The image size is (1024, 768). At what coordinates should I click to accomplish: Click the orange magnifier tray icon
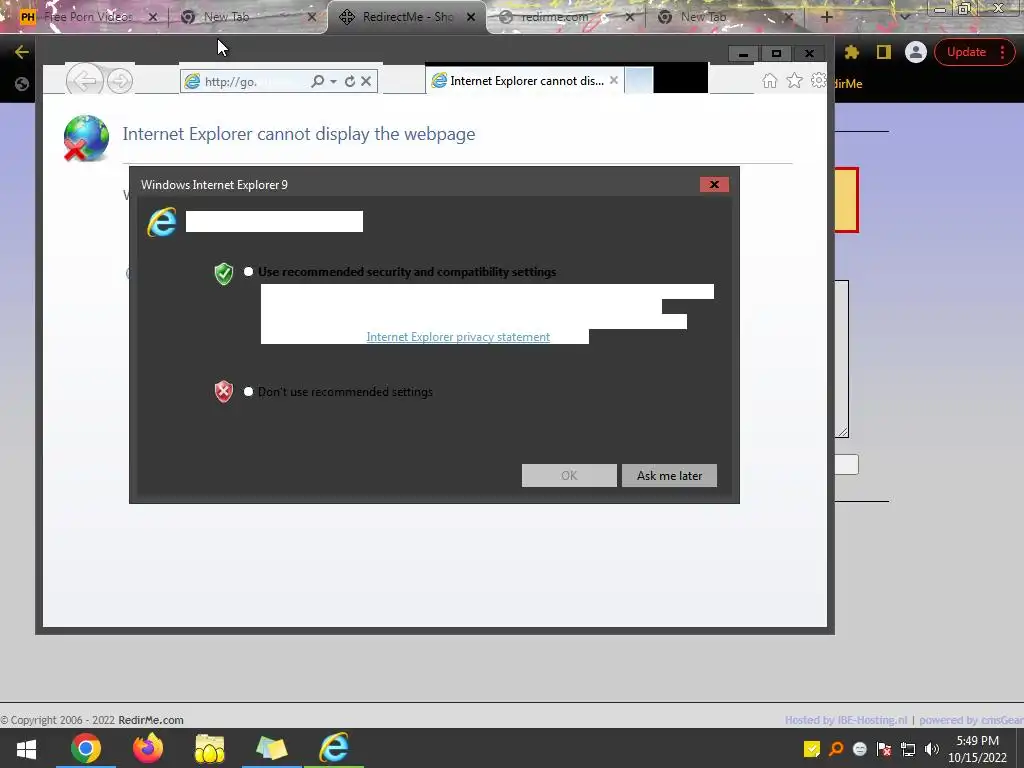836,750
